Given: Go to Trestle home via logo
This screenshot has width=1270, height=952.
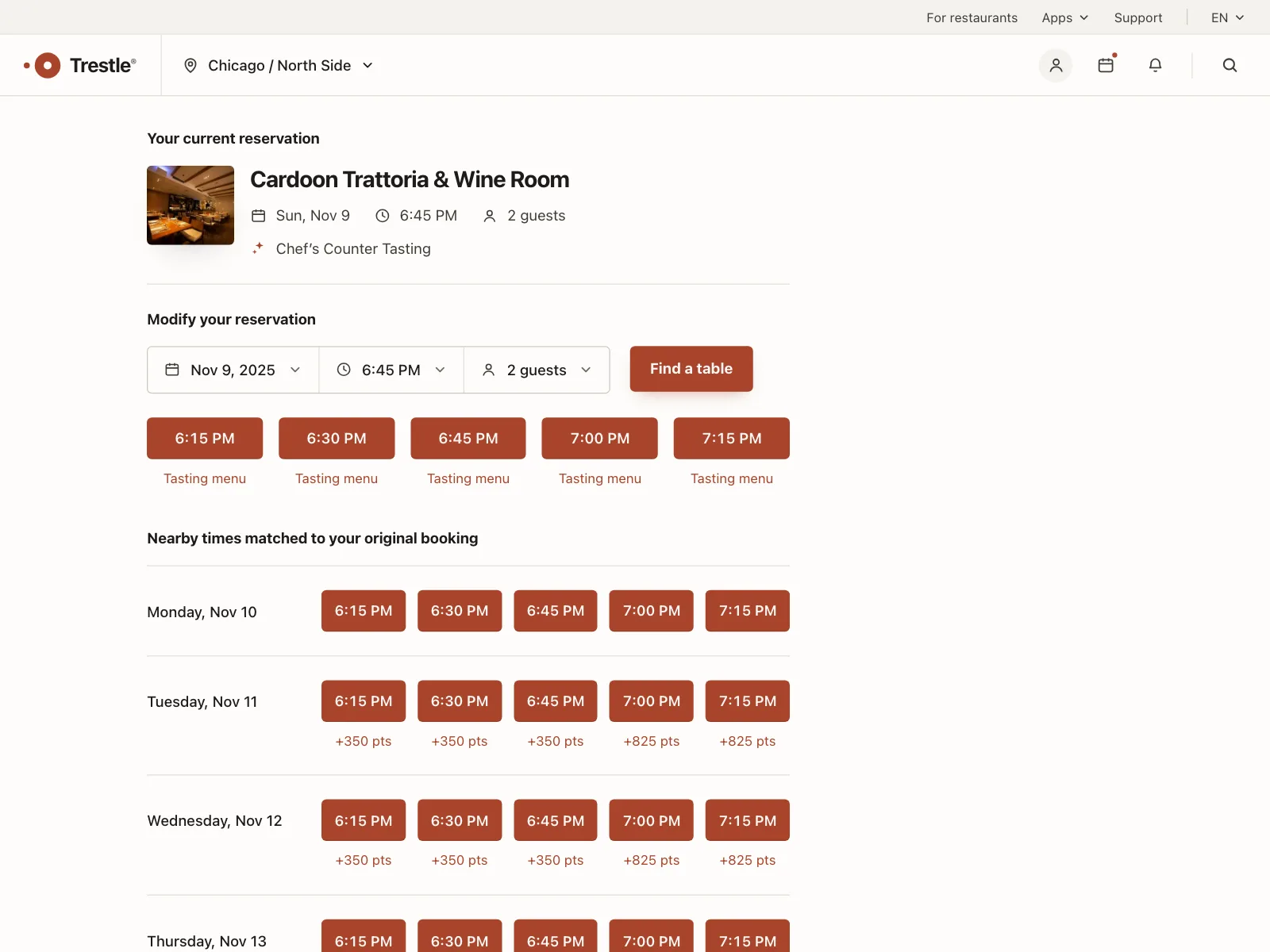Looking at the screenshot, I should pyautogui.click(x=80, y=65).
